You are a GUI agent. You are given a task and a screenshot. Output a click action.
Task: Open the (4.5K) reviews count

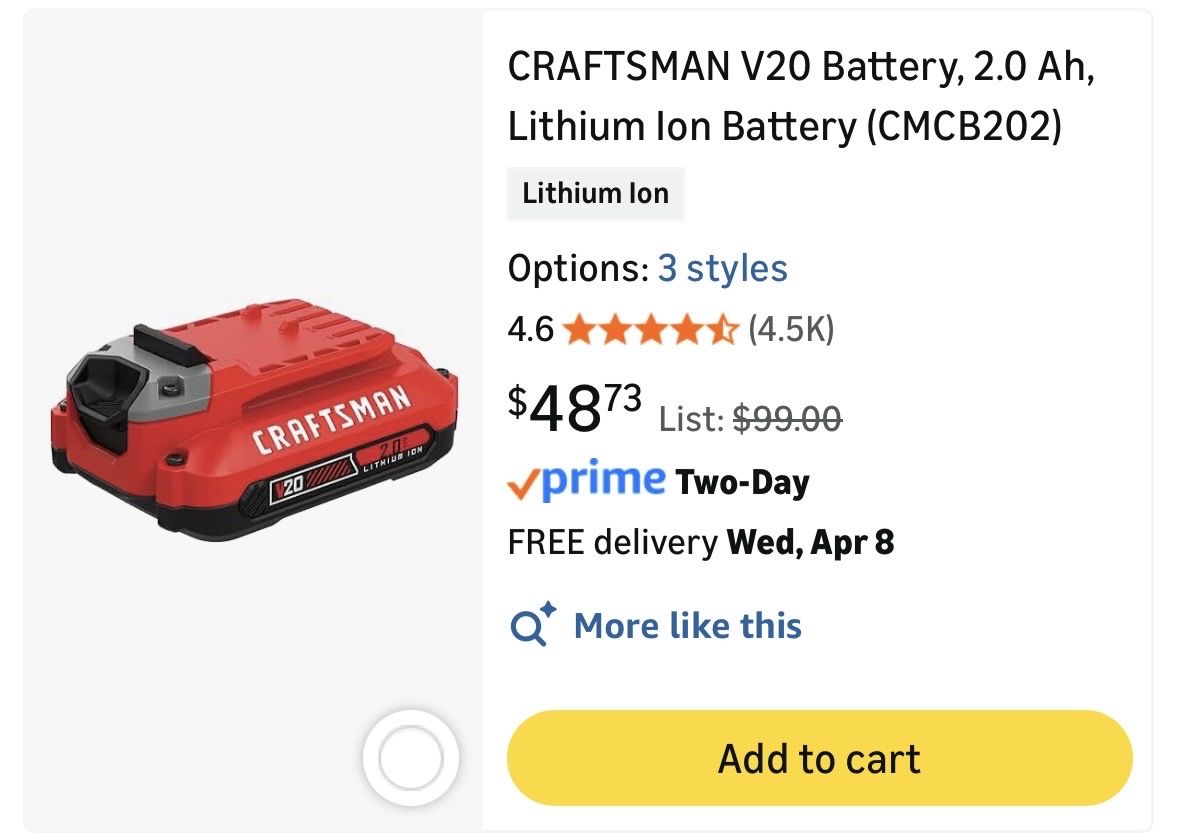791,329
